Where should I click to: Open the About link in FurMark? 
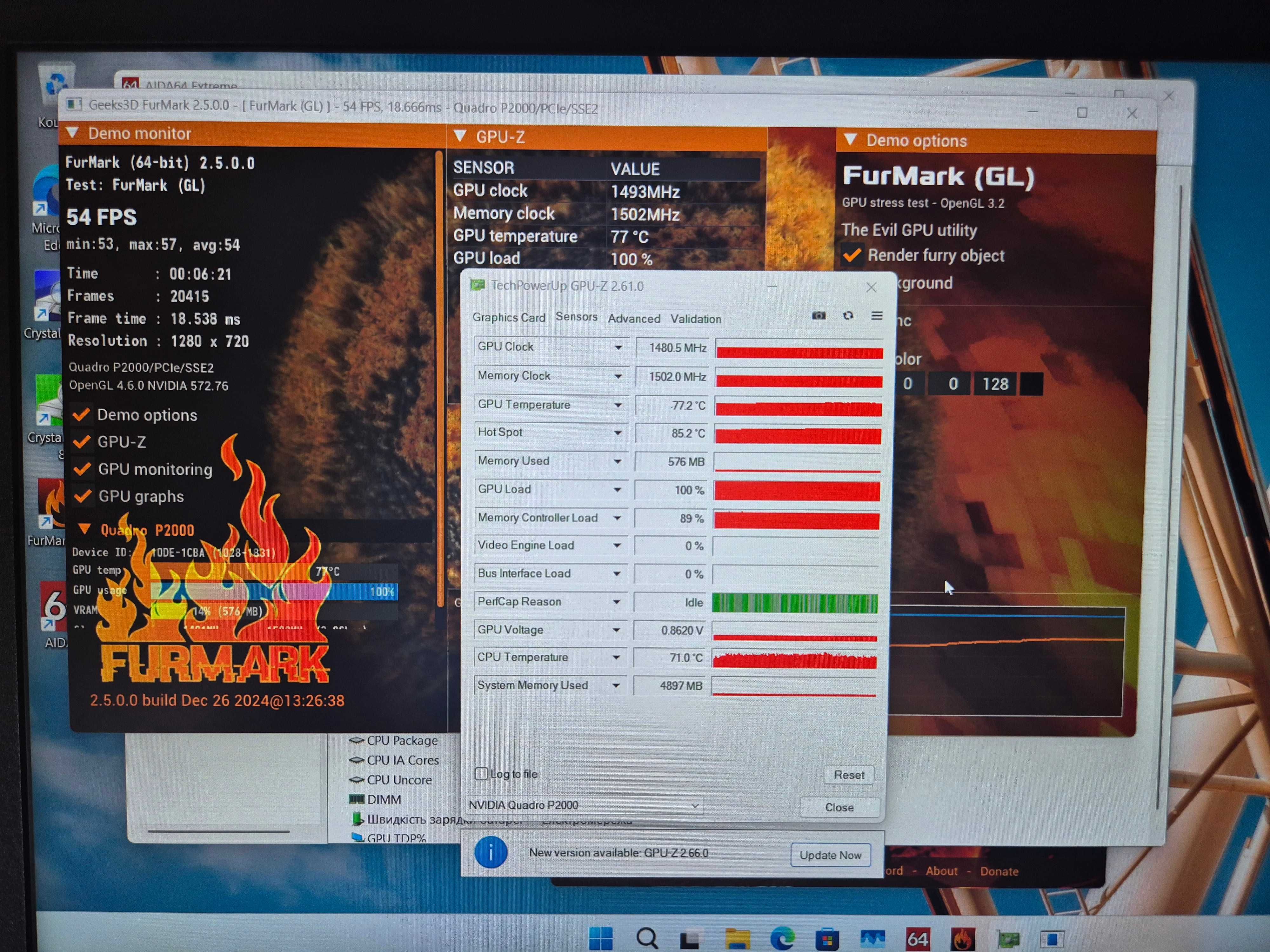(x=942, y=871)
